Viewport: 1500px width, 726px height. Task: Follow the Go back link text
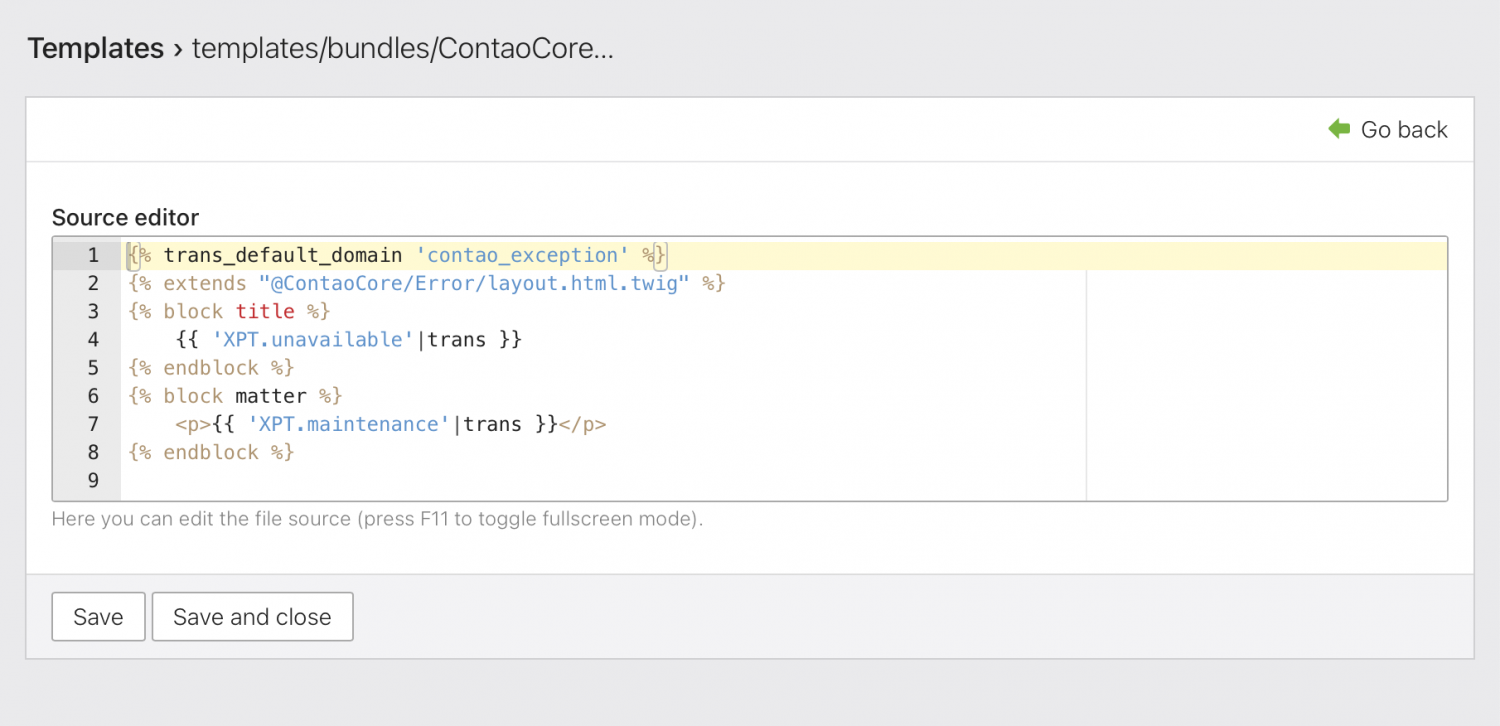click(x=1404, y=130)
